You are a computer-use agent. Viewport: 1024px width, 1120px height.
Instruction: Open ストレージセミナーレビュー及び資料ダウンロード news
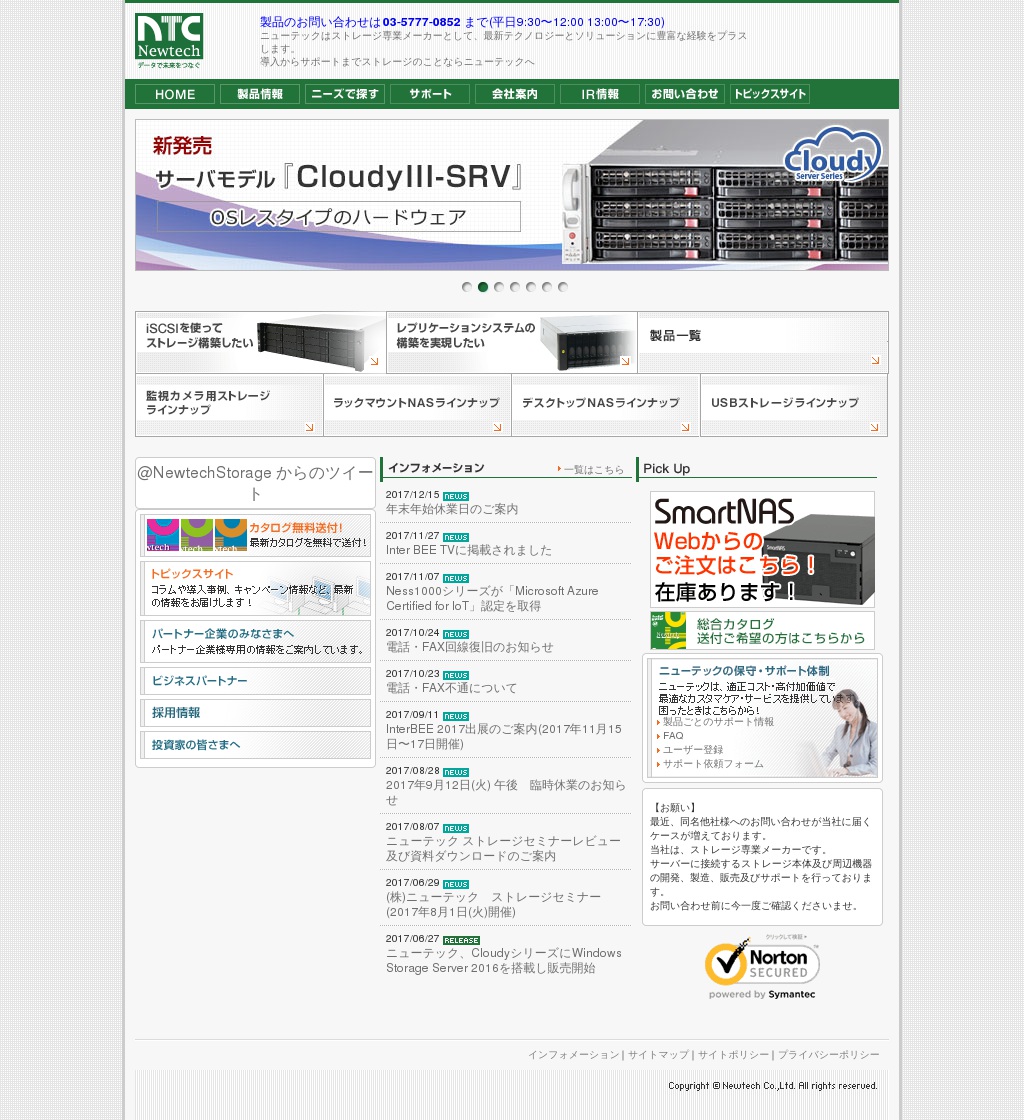point(503,849)
